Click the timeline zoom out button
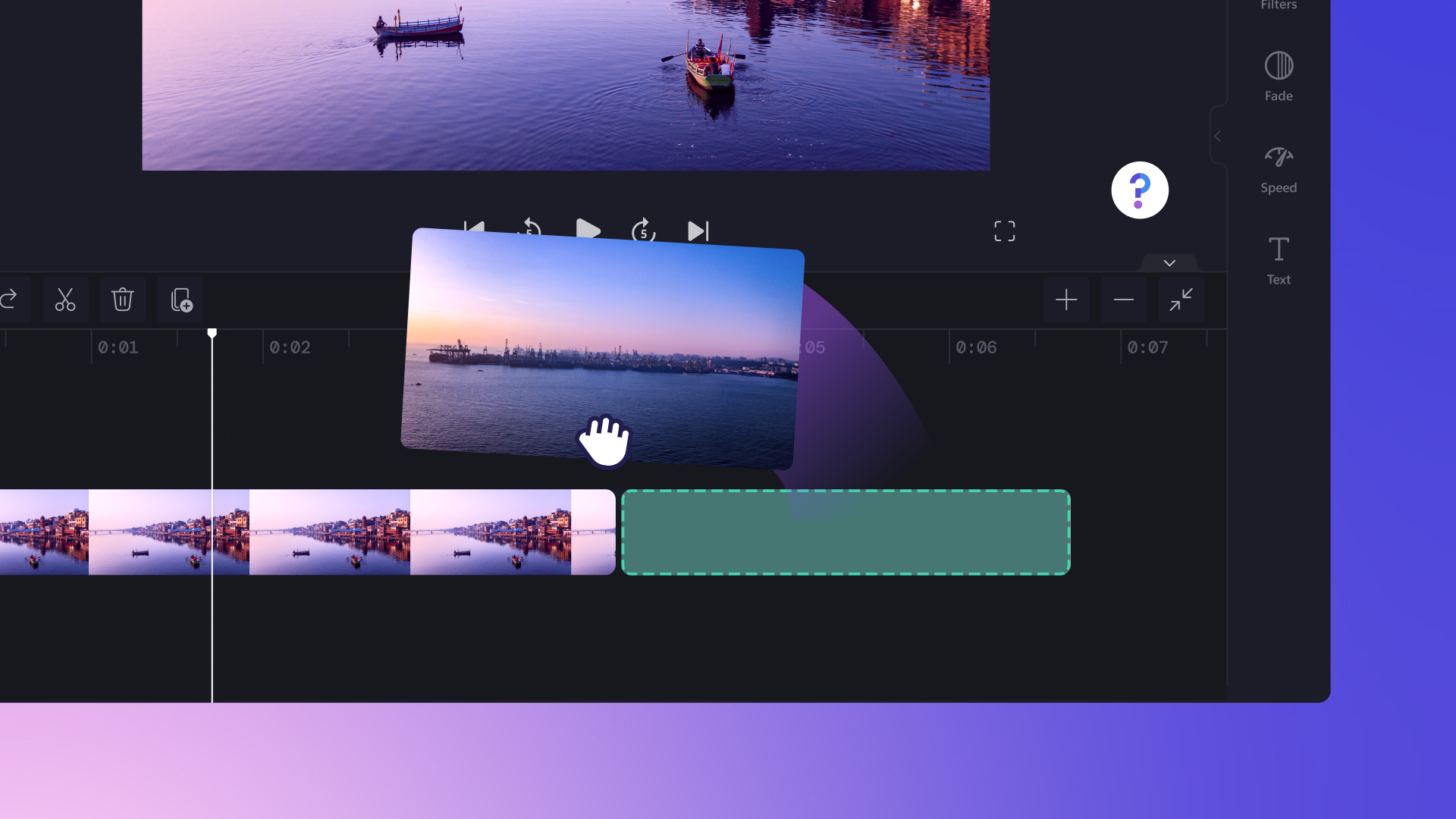The width and height of the screenshot is (1456, 819). pos(1124,300)
